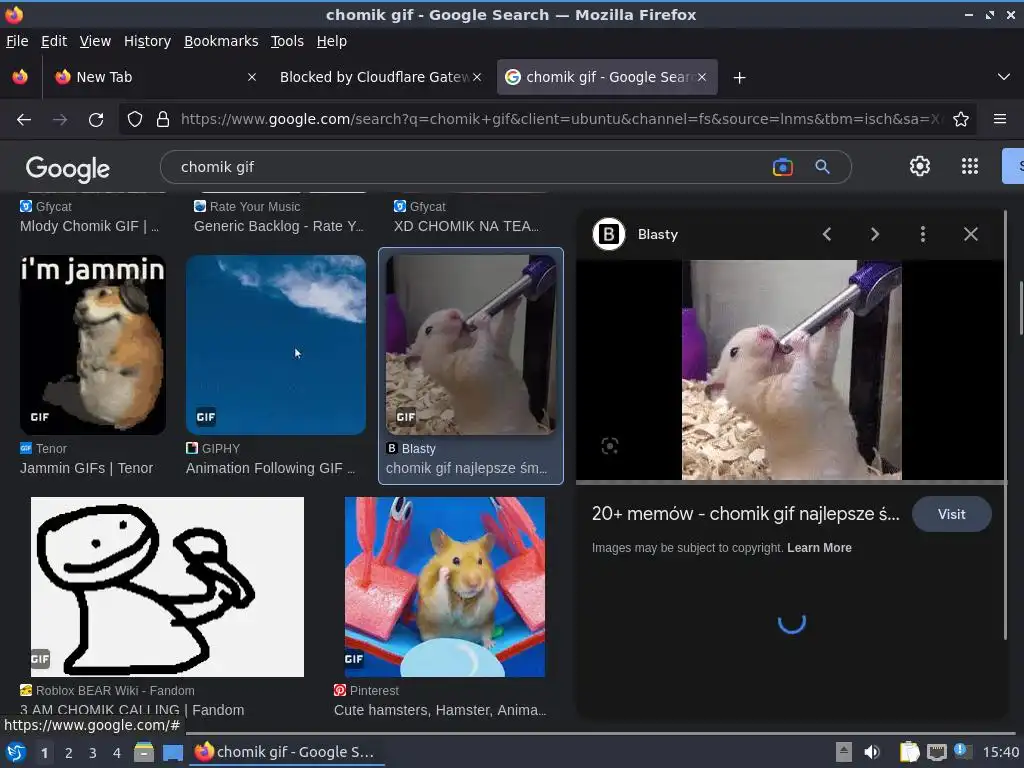The width and height of the screenshot is (1024, 768).
Task: Select the i'm jammin hamster thumbnail
Action: click(93, 345)
